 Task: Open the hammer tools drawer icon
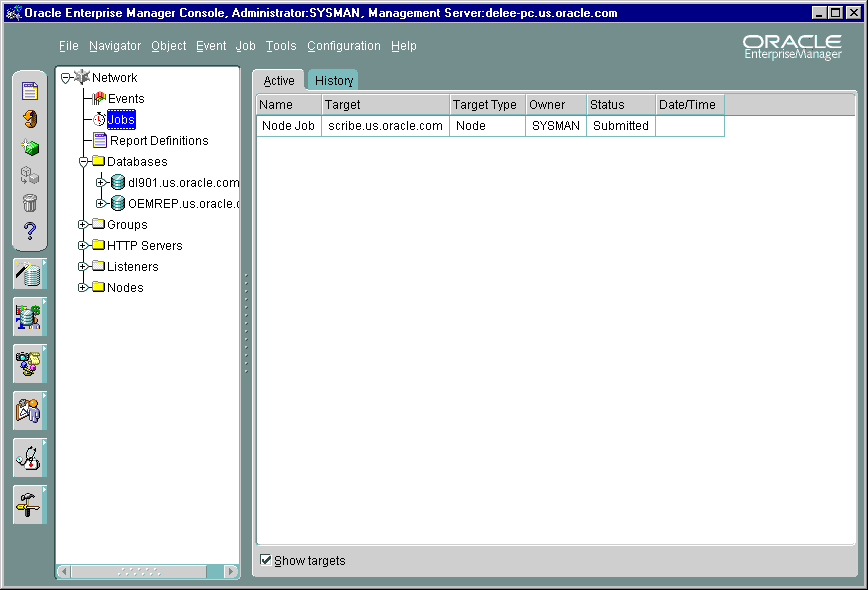point(29,503)
